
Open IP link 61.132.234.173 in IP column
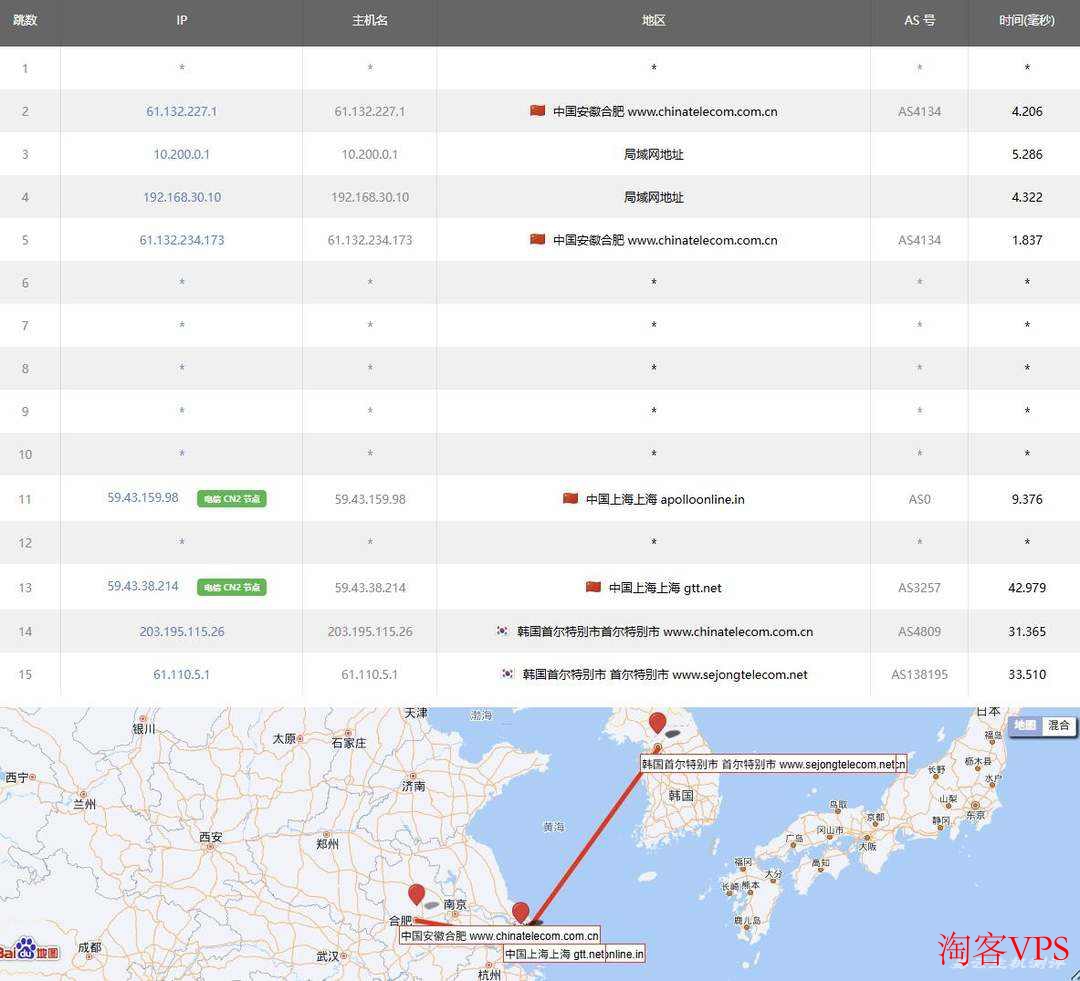pos(182,240)
